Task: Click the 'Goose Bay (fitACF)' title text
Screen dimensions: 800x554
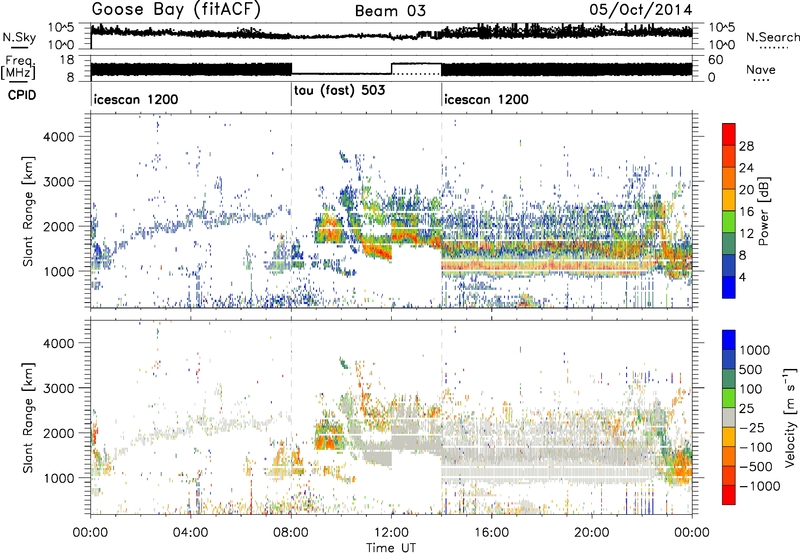Action: tap(176, 10)
